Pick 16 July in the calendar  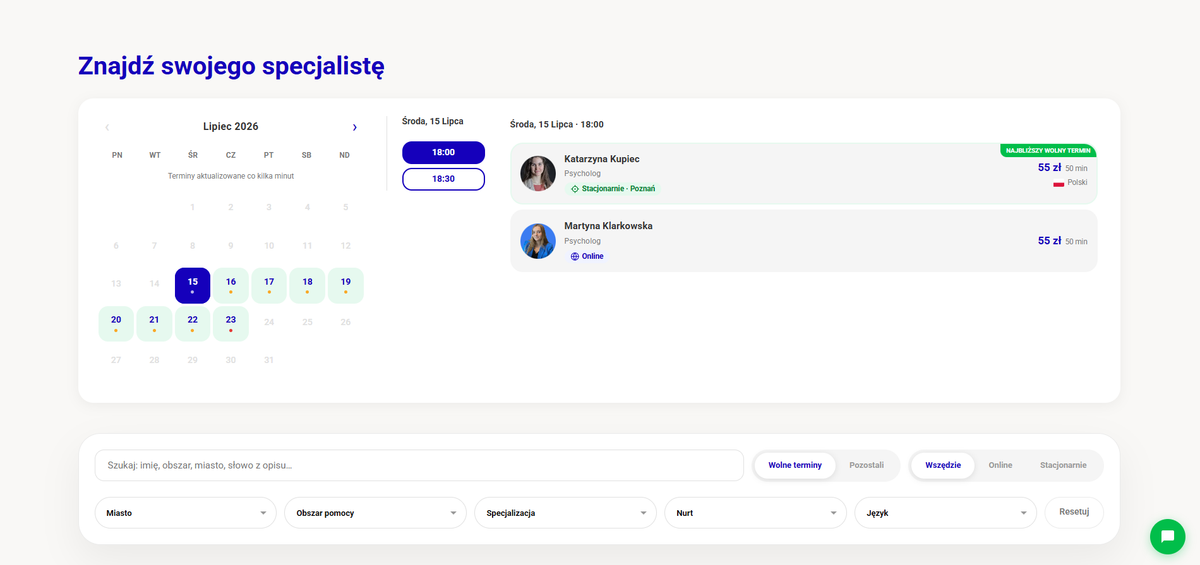tap(231, 285)
